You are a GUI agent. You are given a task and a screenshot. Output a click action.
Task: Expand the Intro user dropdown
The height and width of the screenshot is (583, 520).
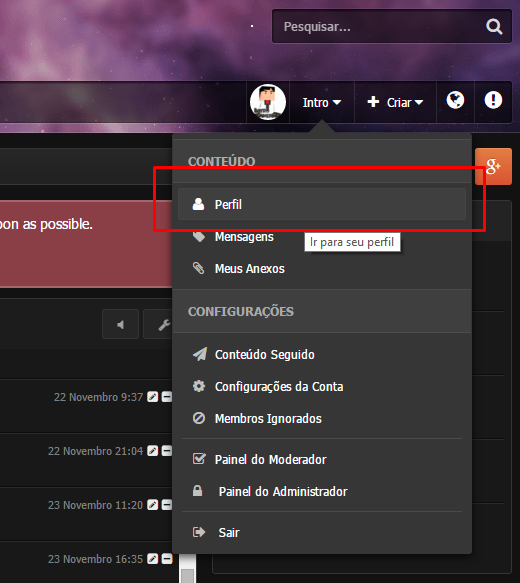tap(322, 102)
